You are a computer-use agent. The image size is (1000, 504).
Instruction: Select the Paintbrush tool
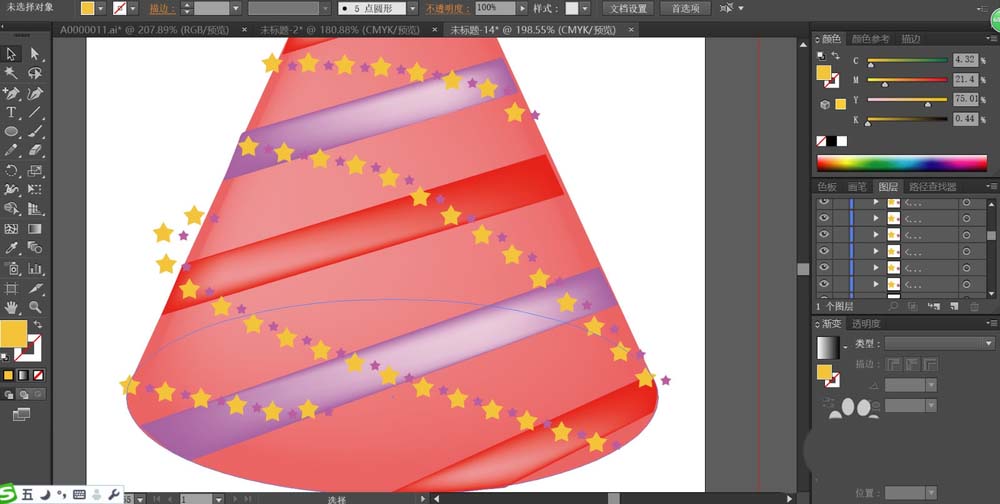(34, 131)
